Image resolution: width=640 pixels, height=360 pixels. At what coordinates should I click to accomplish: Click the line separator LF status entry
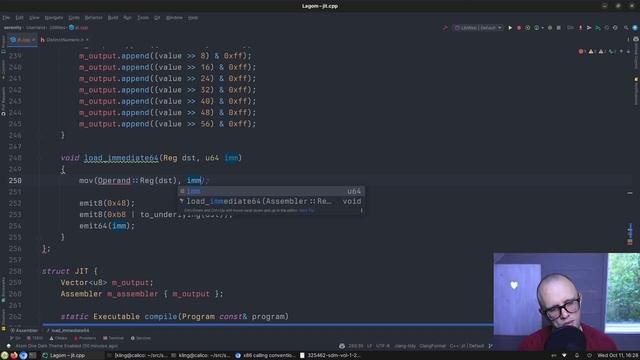[369, 346]
